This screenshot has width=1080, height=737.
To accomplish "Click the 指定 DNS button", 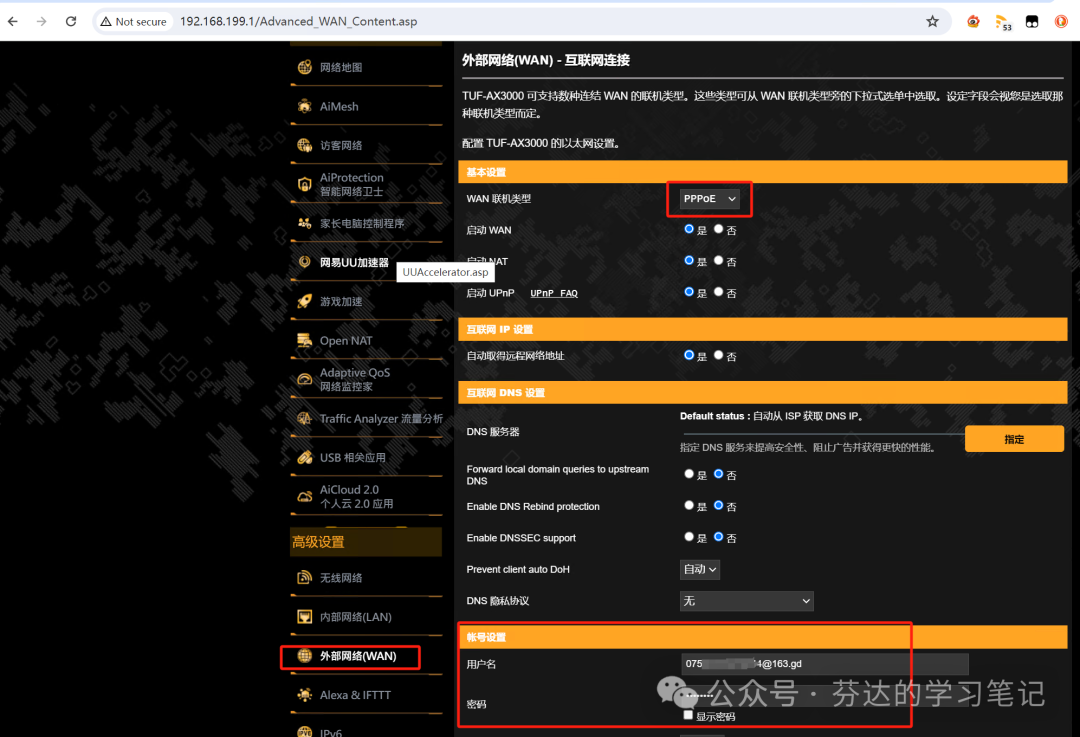I will tap(1014, 439).
